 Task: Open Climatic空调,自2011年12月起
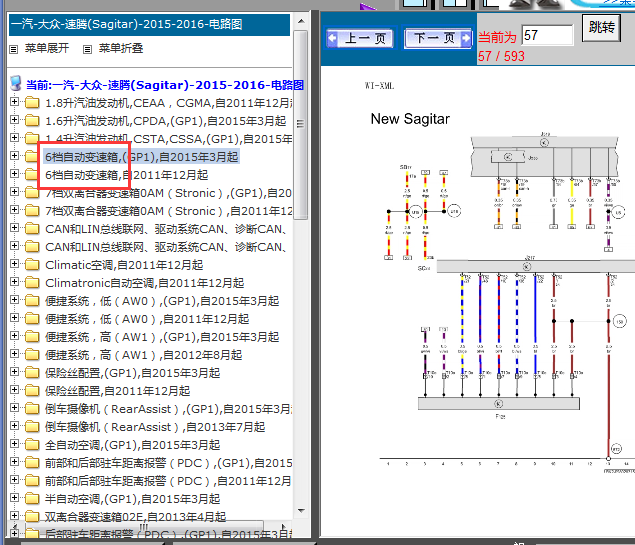click(124, 265)
